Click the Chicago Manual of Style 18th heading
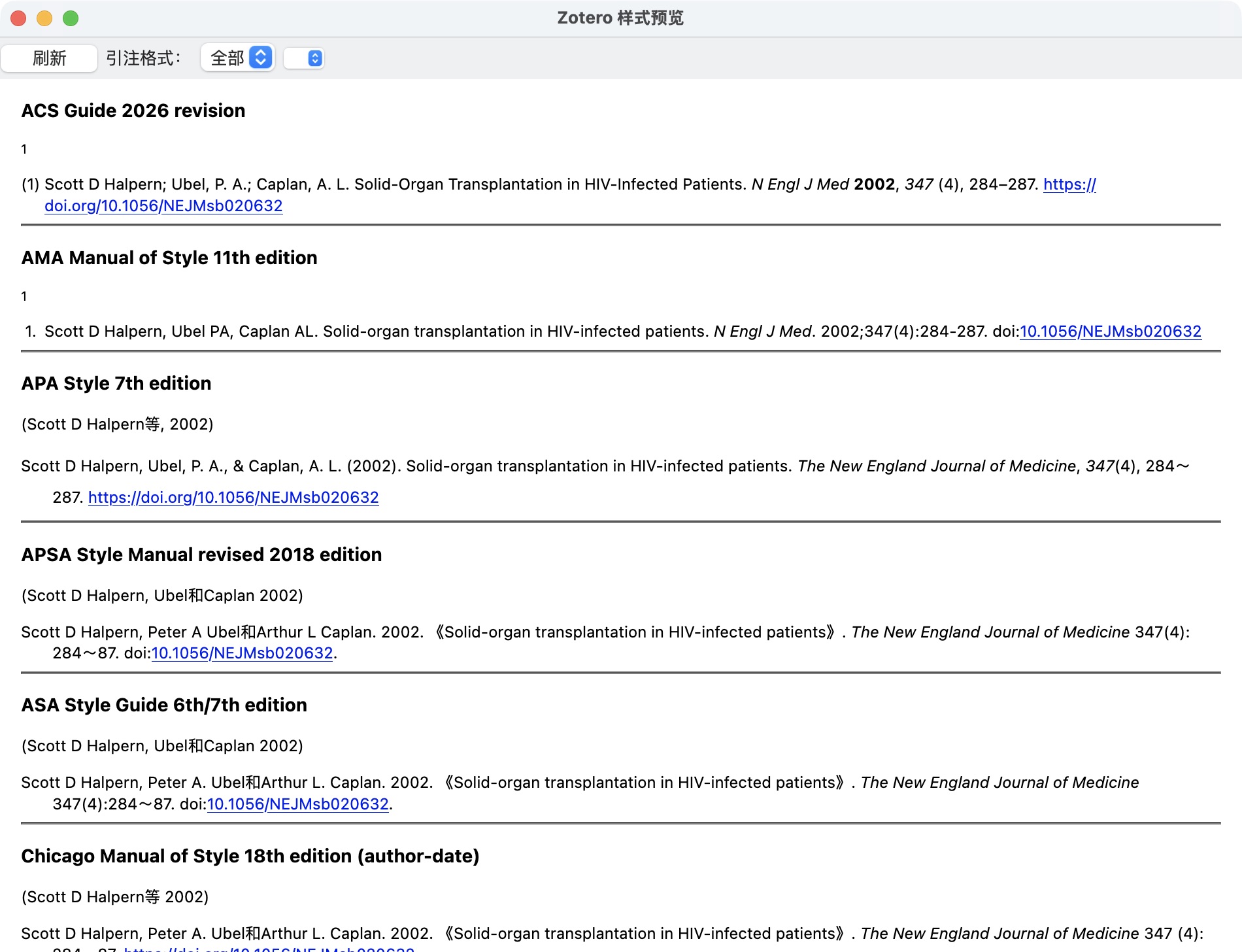1242x952 pixels. [x=250, y=856]
